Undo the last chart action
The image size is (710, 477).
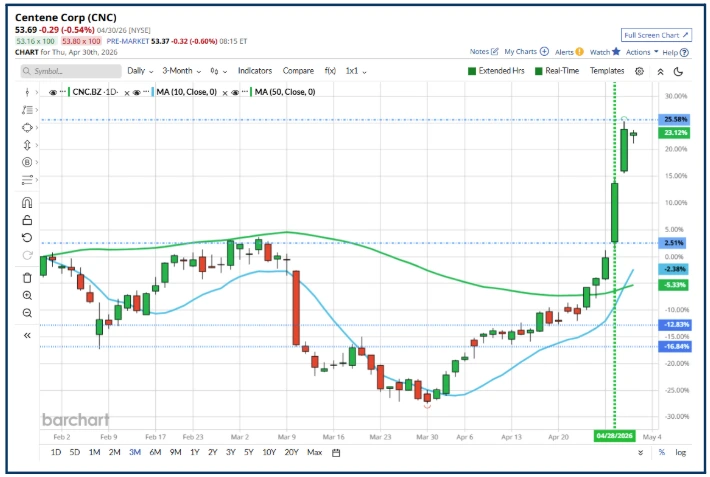click(x=27, y=237)
